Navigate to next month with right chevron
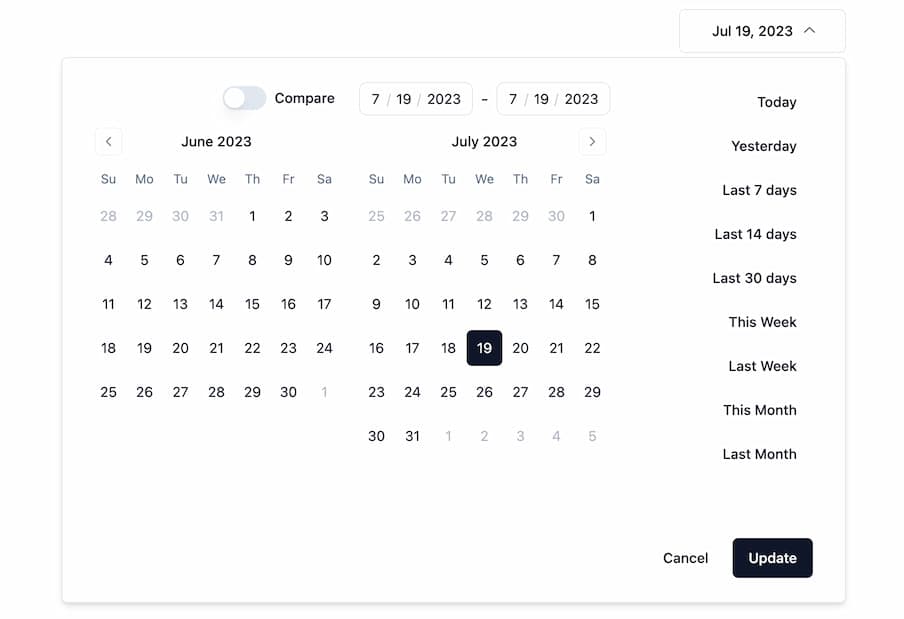This screenshot has width=904, height=619. [592, 141]
